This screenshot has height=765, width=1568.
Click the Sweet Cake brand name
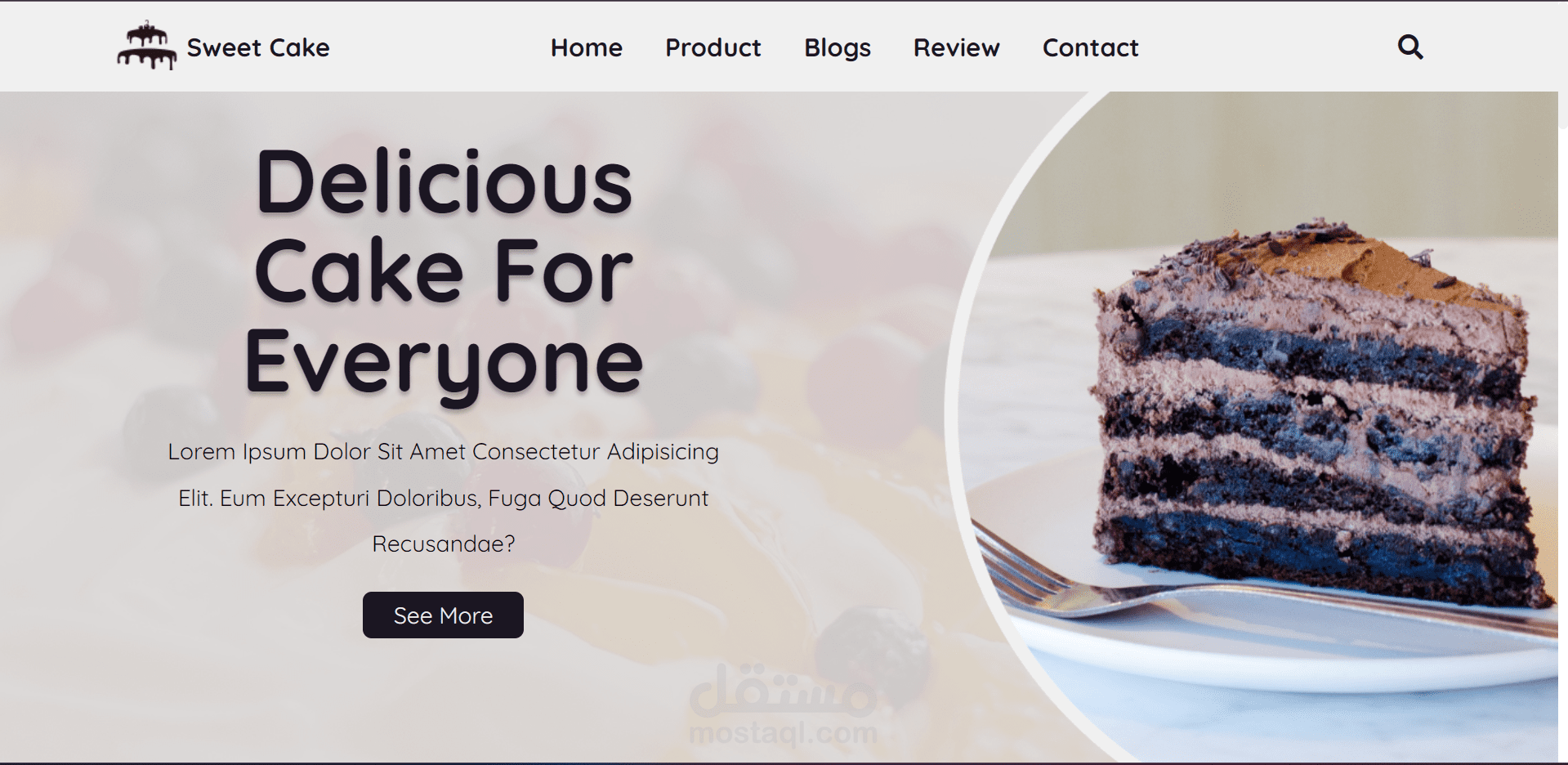tap(258, 47)
